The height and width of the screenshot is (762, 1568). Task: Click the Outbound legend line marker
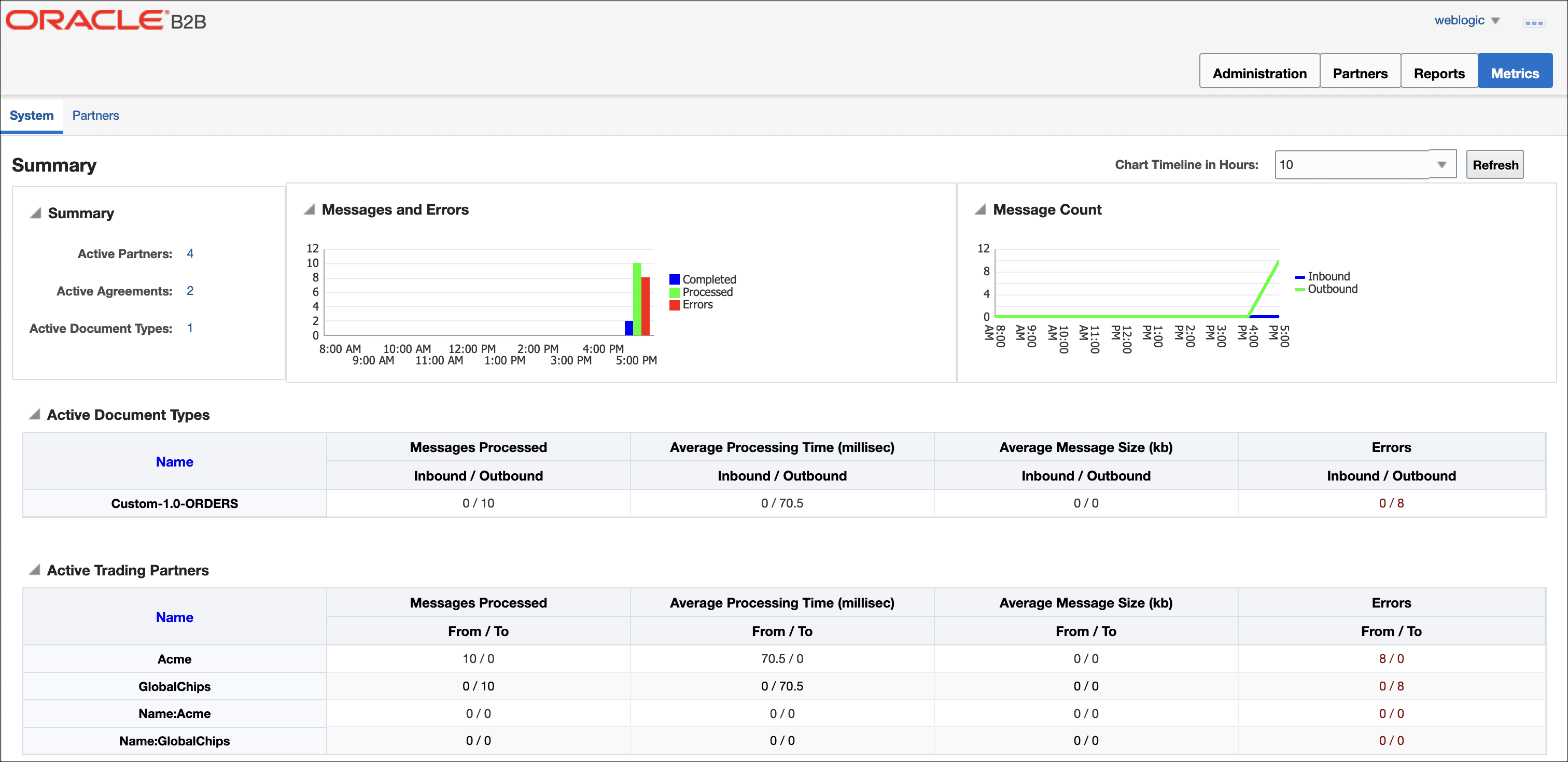point(1299,290)
